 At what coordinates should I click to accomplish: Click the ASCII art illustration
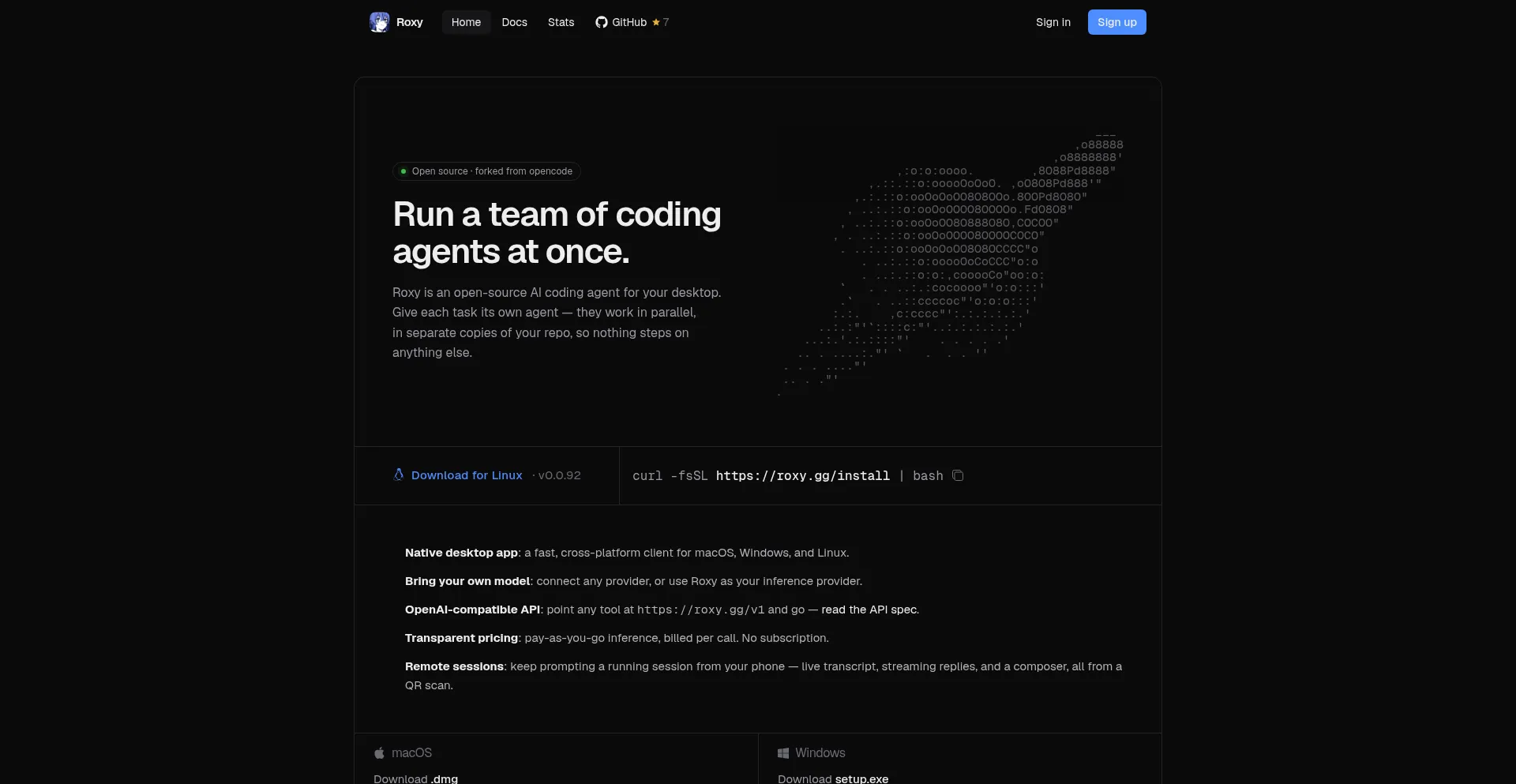pos(951,264)
